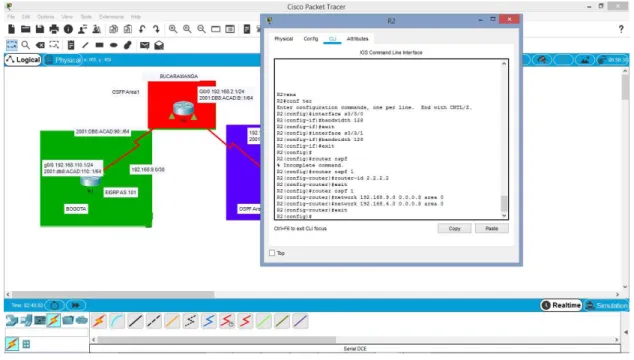The image size is (634, 360).
Task: Print using the printer icon
Action: (x=54, y=29)
